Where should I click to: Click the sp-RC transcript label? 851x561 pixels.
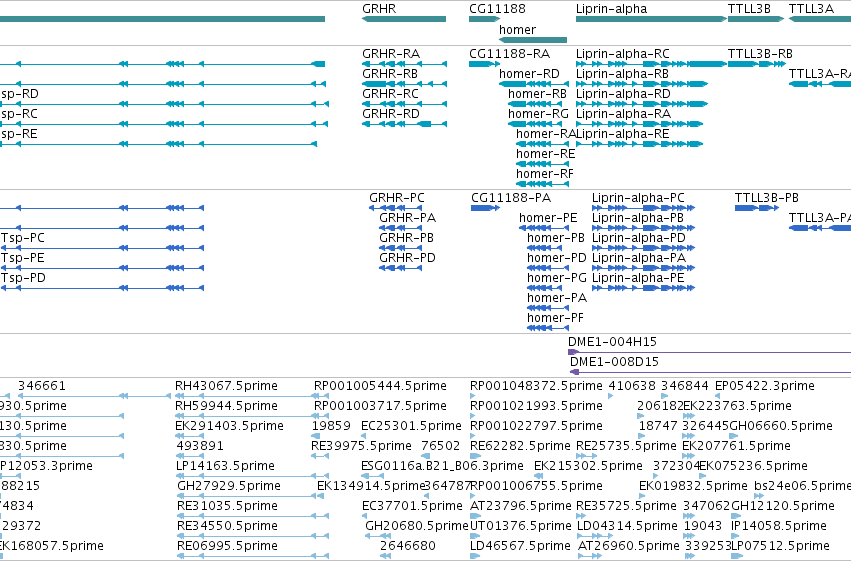19,114
